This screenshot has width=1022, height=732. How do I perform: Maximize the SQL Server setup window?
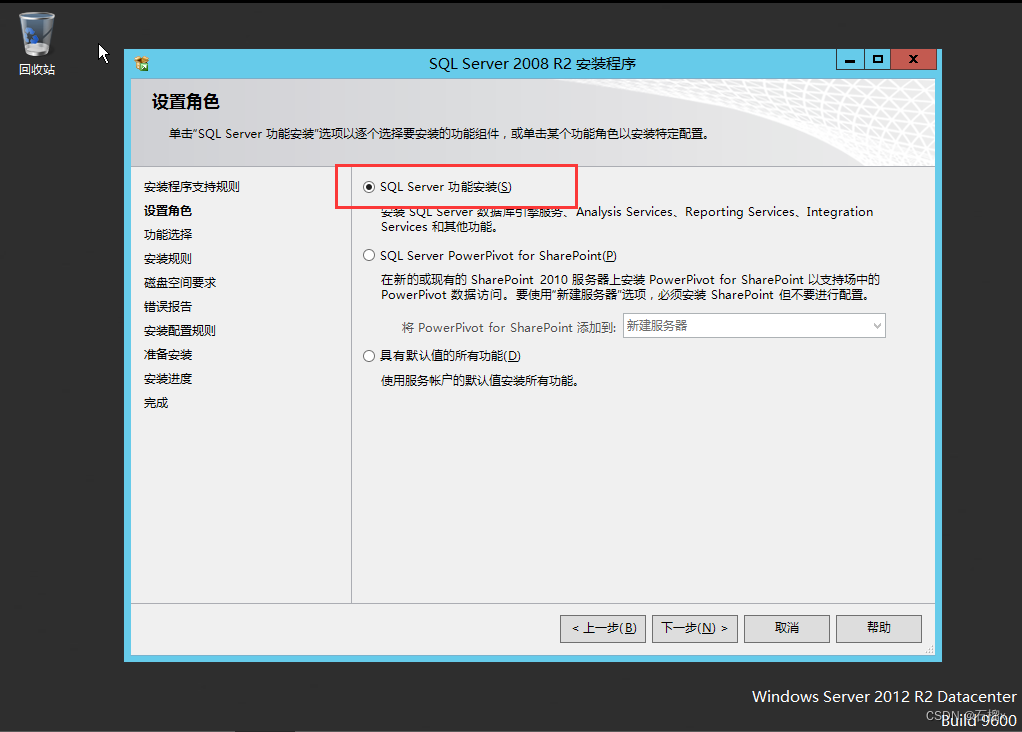877,60
